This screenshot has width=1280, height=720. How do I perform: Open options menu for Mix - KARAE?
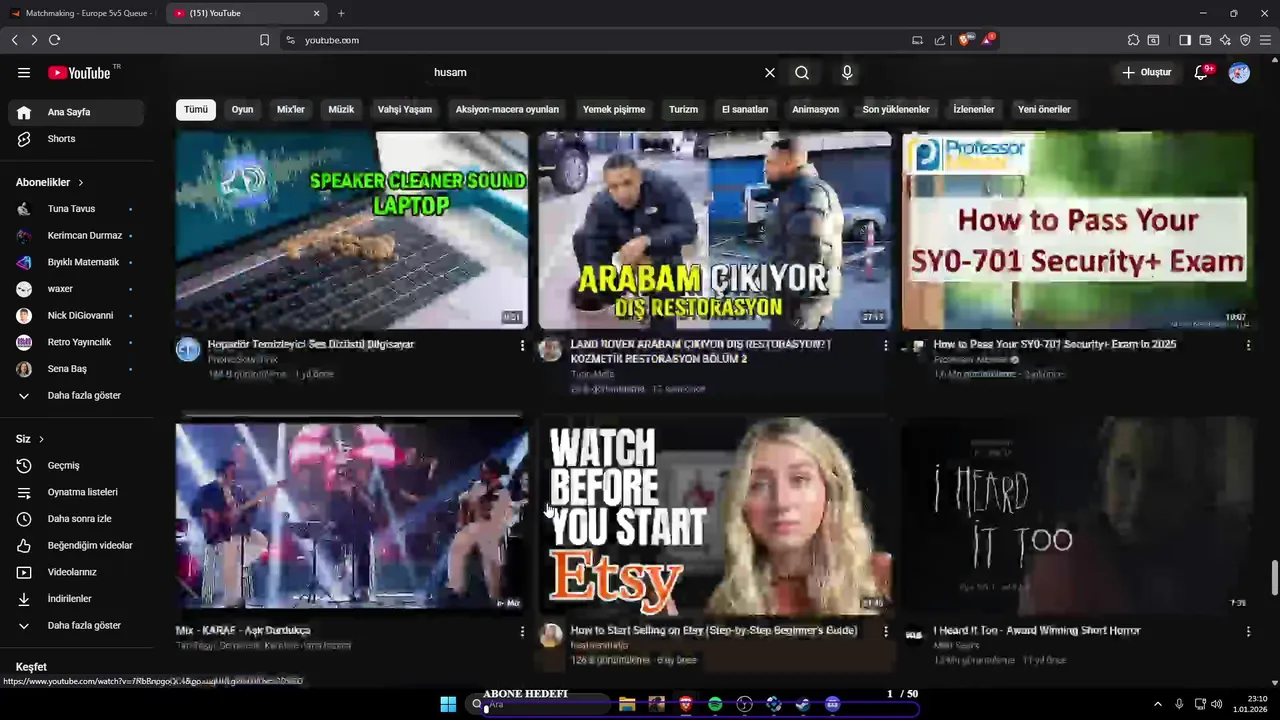click(522, 631)
